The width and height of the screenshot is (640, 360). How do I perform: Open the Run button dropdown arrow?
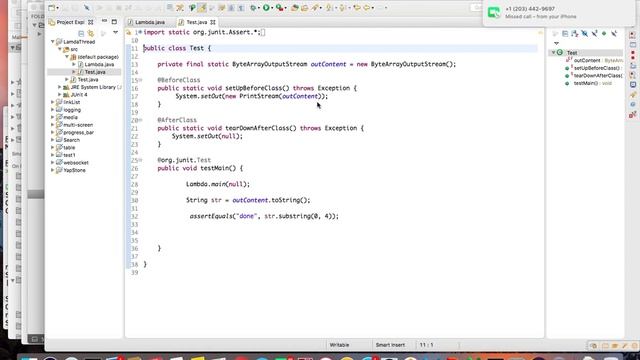pyautogui.click(x=272, y=8)
